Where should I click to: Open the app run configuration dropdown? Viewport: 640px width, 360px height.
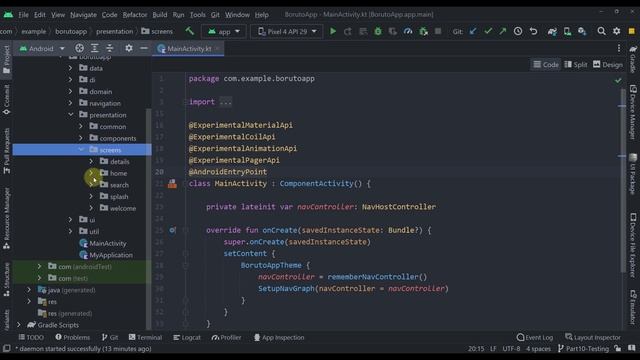click(224, 31)
